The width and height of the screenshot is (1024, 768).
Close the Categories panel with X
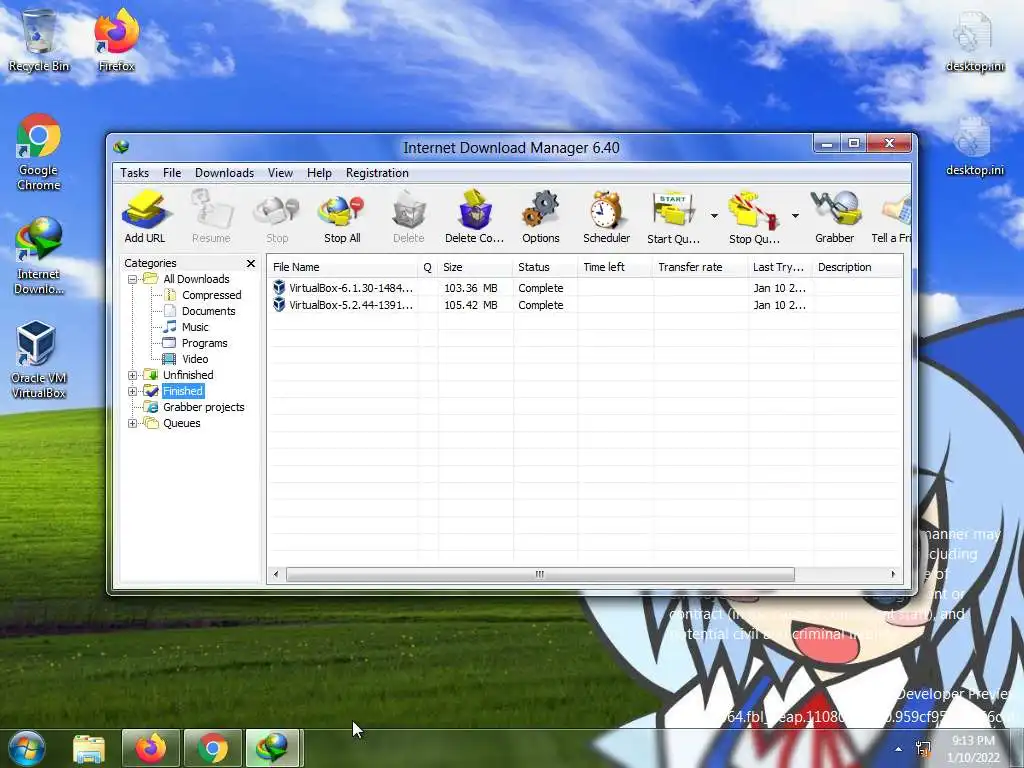[251, 263]
